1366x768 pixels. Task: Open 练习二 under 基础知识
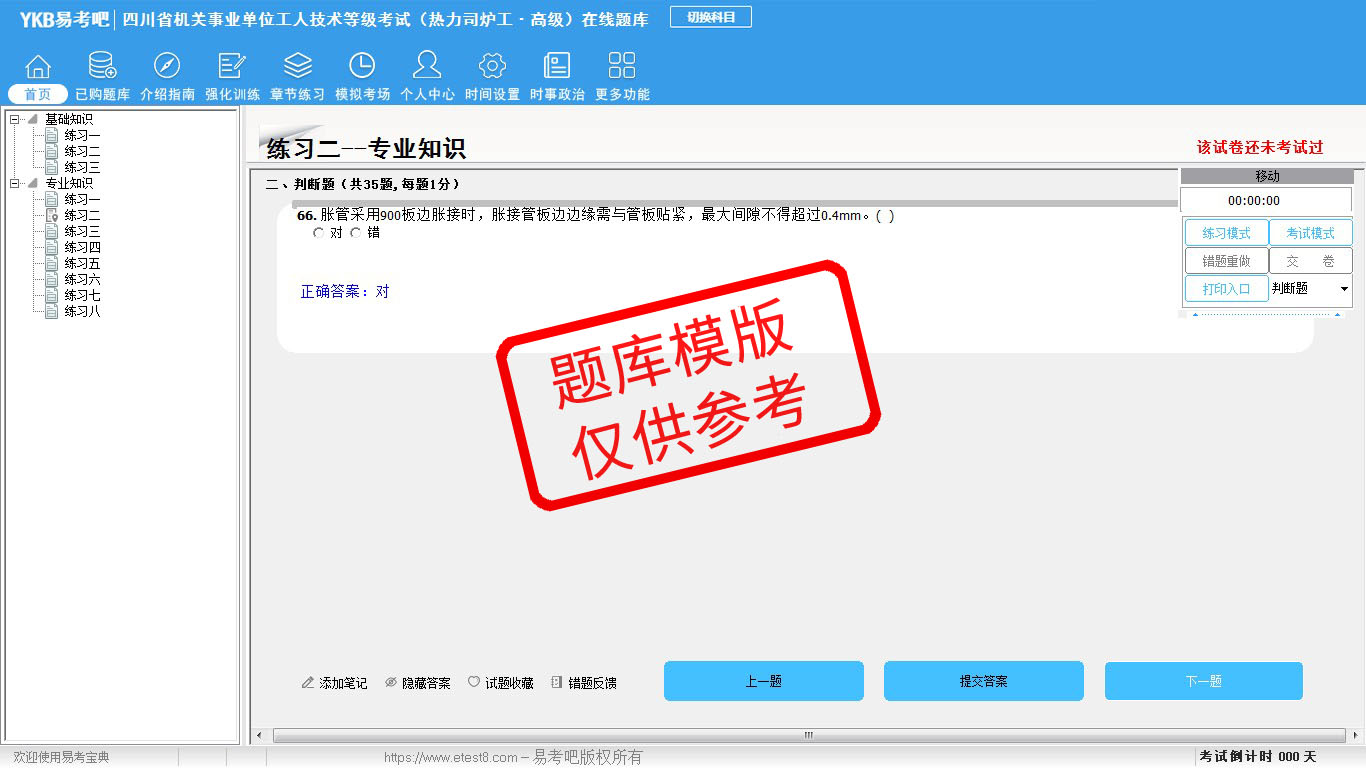coord(82,152)
